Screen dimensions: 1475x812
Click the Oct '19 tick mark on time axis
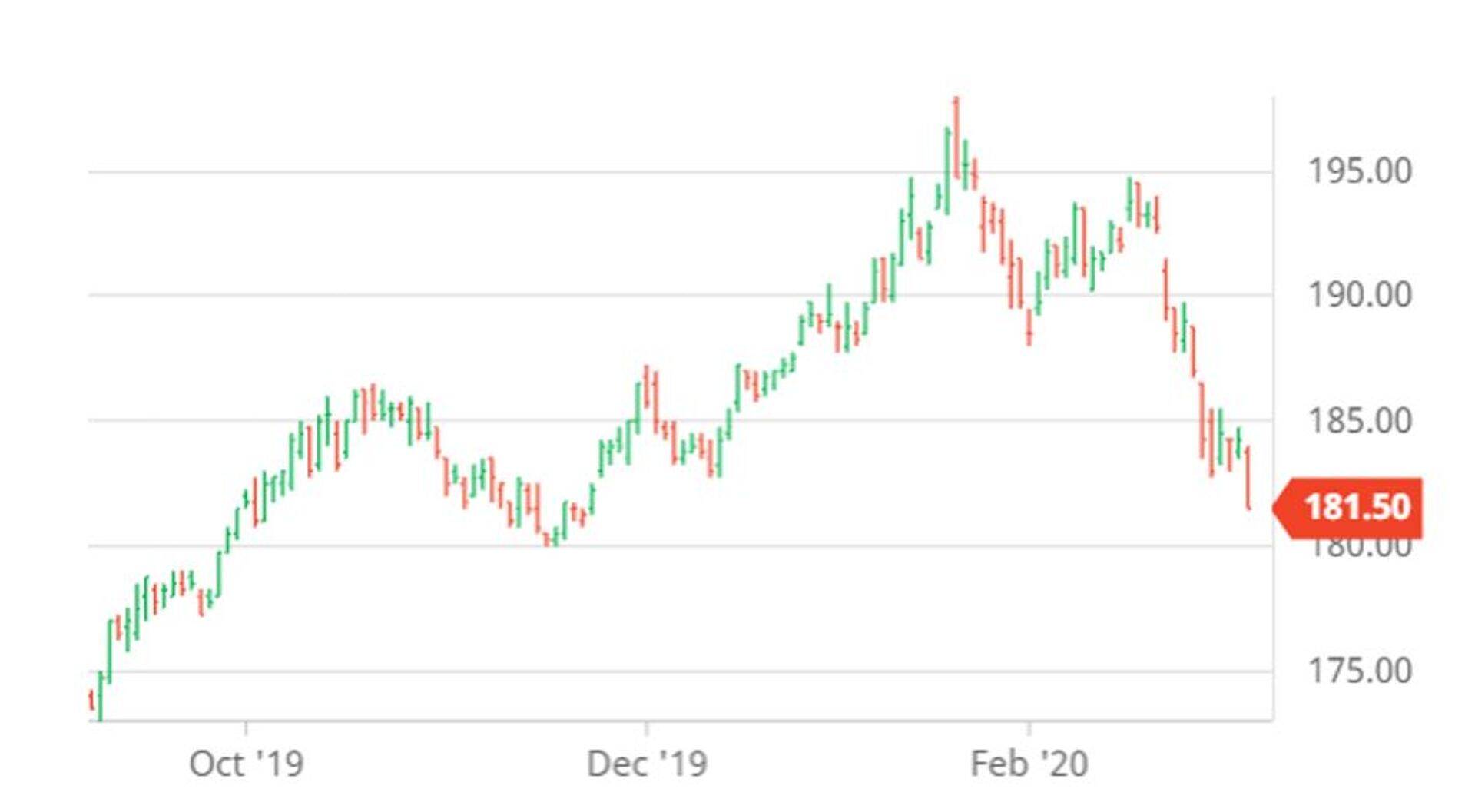[246, 726]
